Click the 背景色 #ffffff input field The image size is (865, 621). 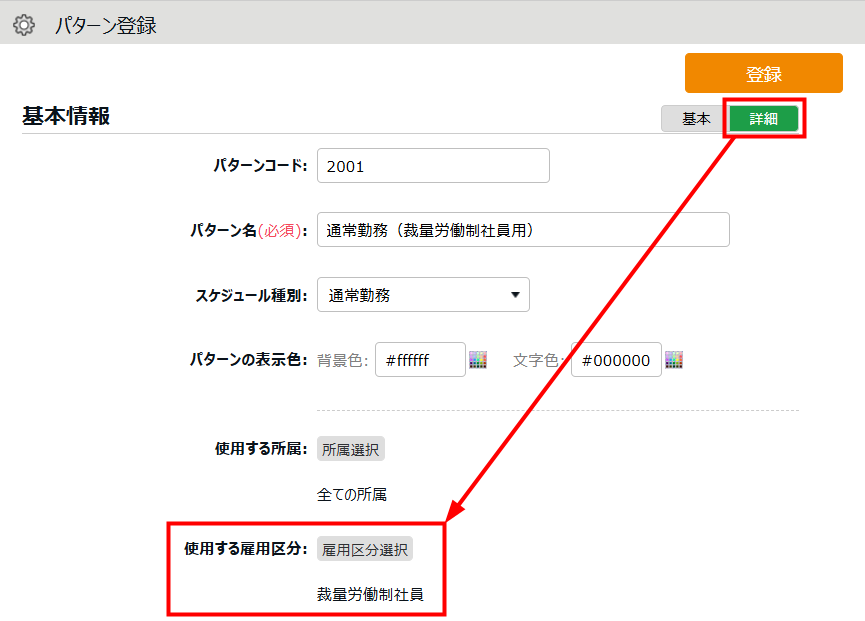(420, 360)
